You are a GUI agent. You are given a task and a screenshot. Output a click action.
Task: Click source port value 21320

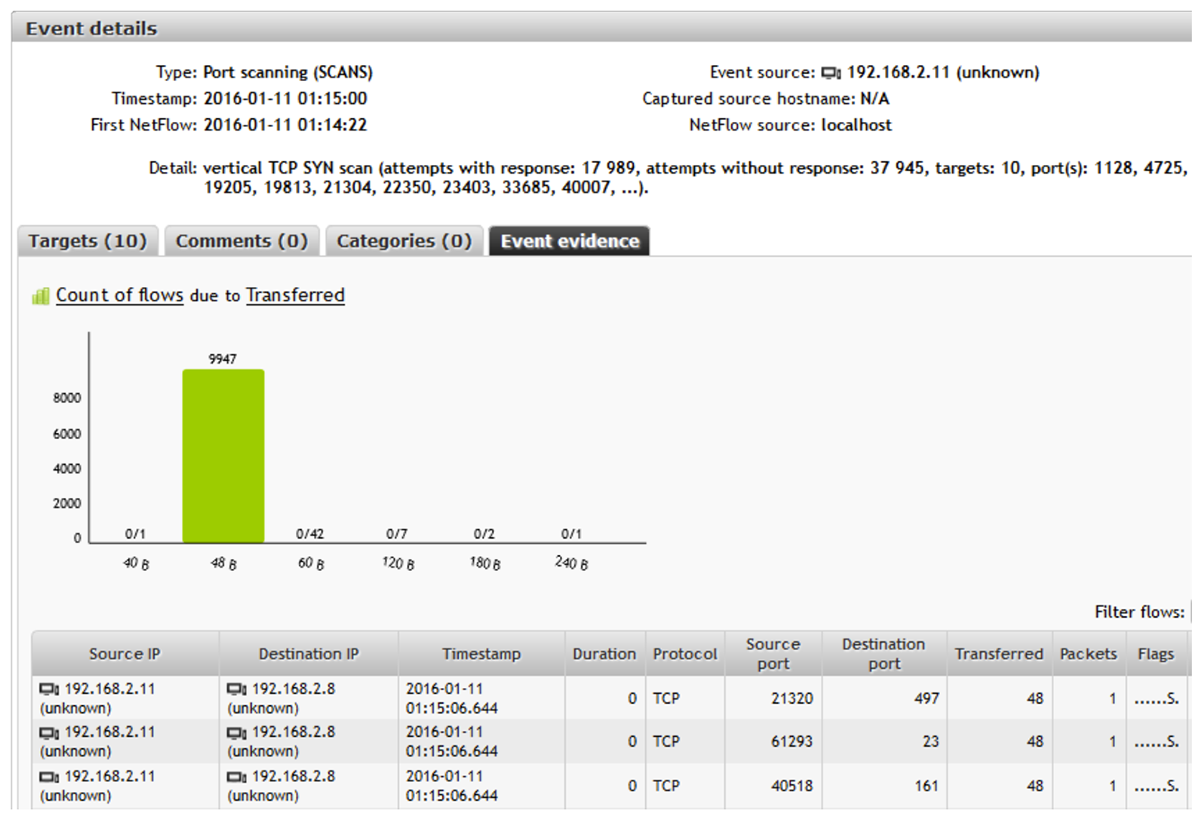[x=790, y=698]
